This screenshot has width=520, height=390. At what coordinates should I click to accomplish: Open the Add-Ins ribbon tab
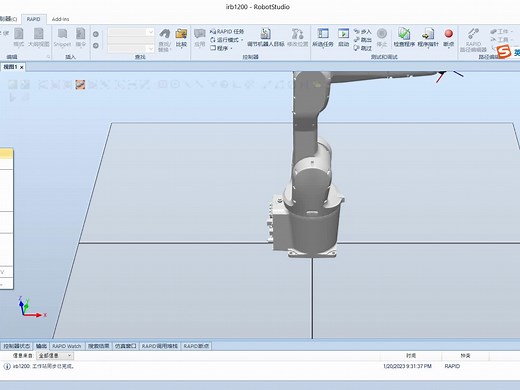(60, 19)
